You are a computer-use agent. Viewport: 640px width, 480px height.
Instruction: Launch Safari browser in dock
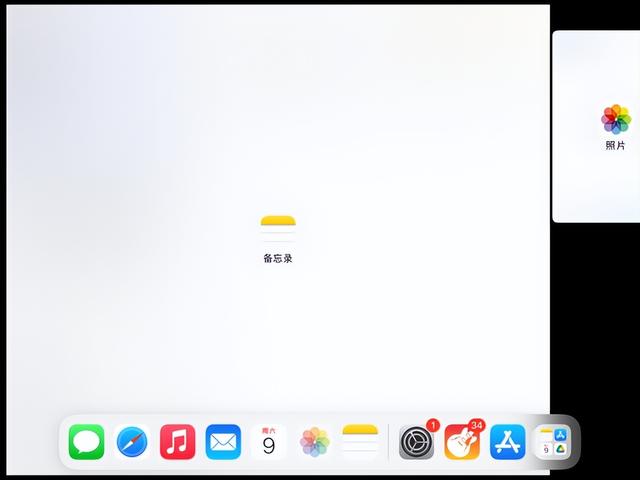coord(132,441)
